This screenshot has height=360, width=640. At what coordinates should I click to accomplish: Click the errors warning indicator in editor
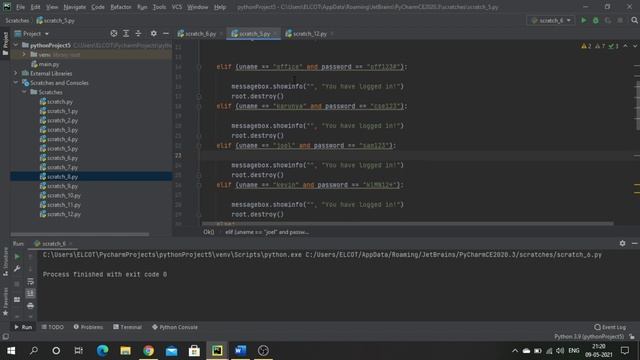click(600, 46)
